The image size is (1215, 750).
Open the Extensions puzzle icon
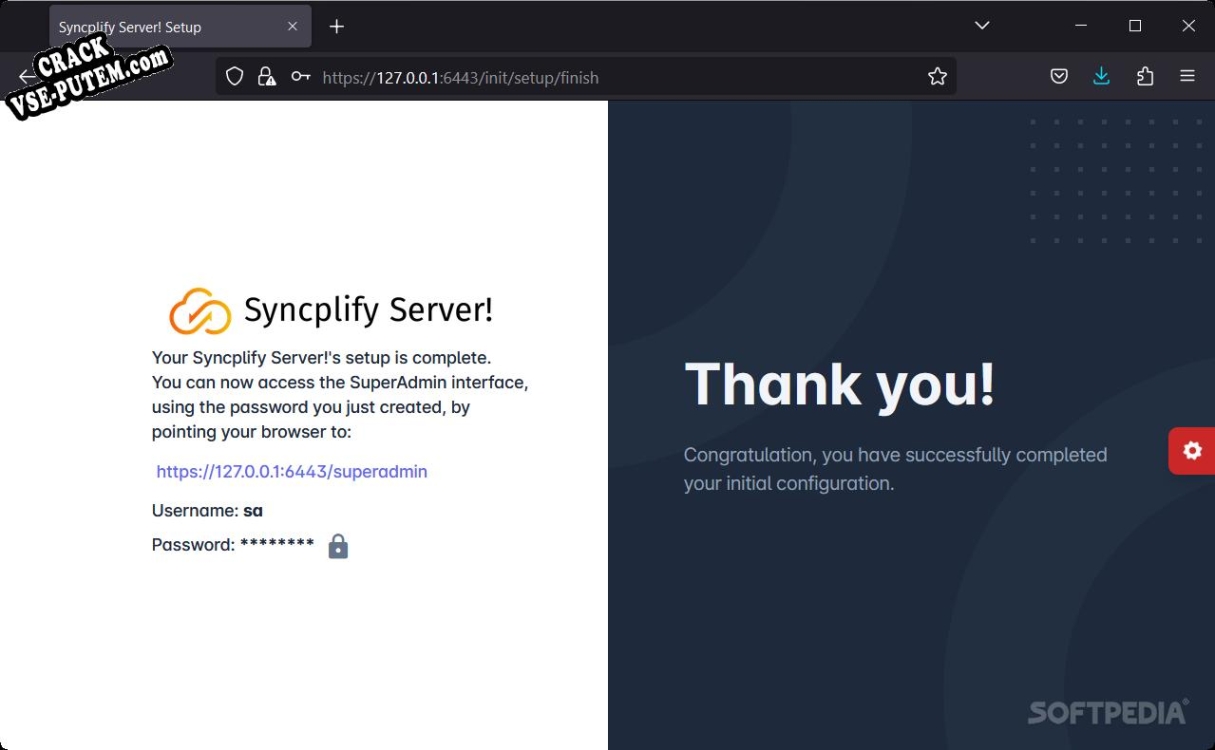(x=1145, y=77)
